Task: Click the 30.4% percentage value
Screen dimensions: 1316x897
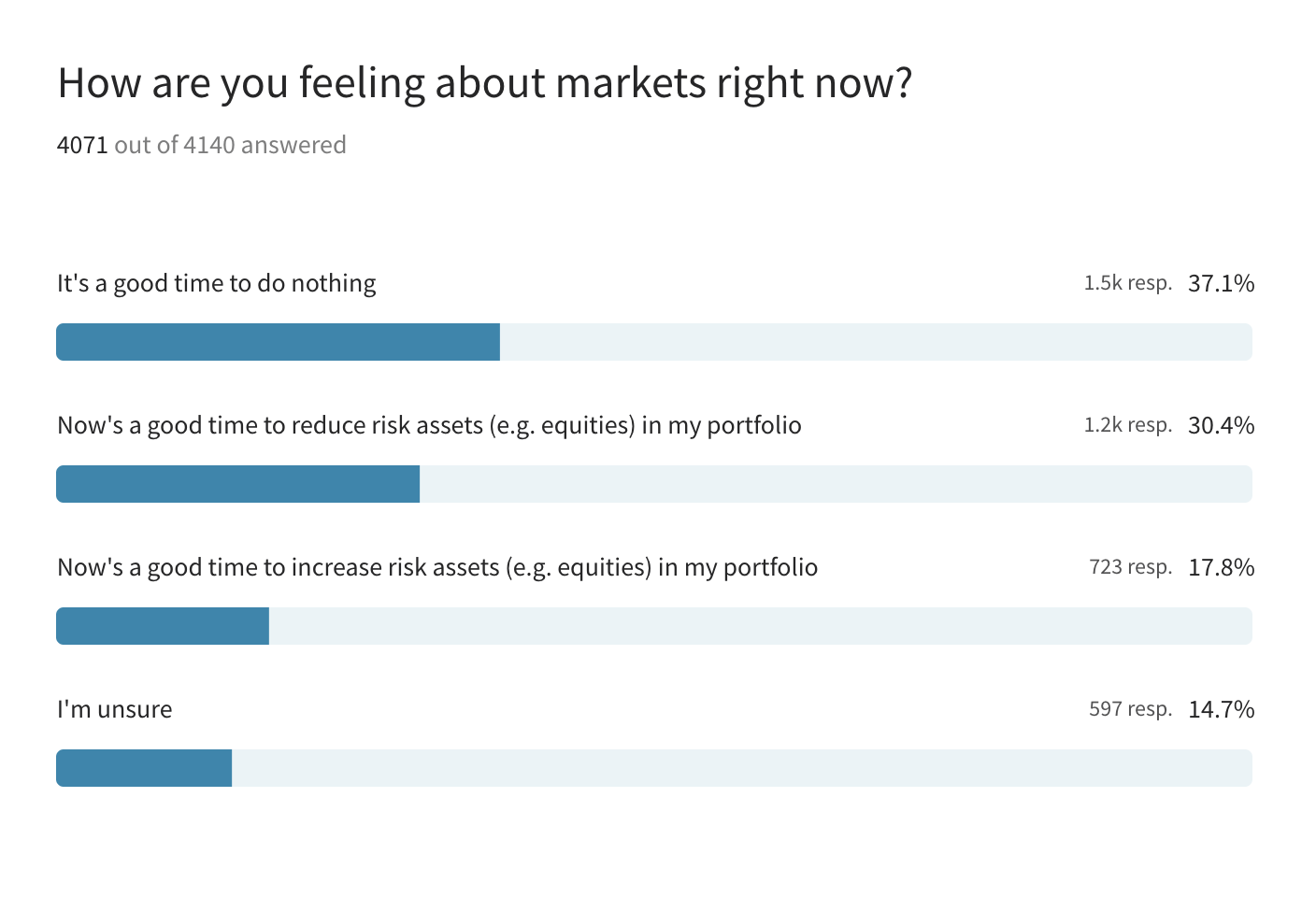Action: 1221,425
